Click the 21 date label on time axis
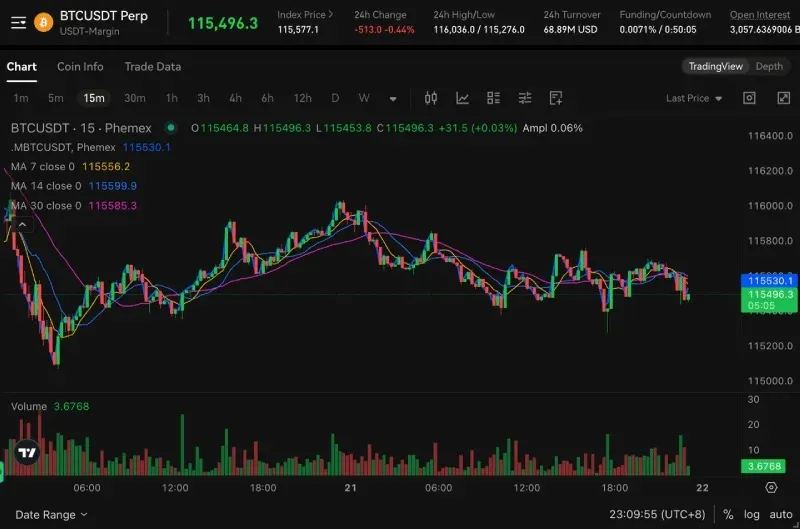 click(351, 488)
